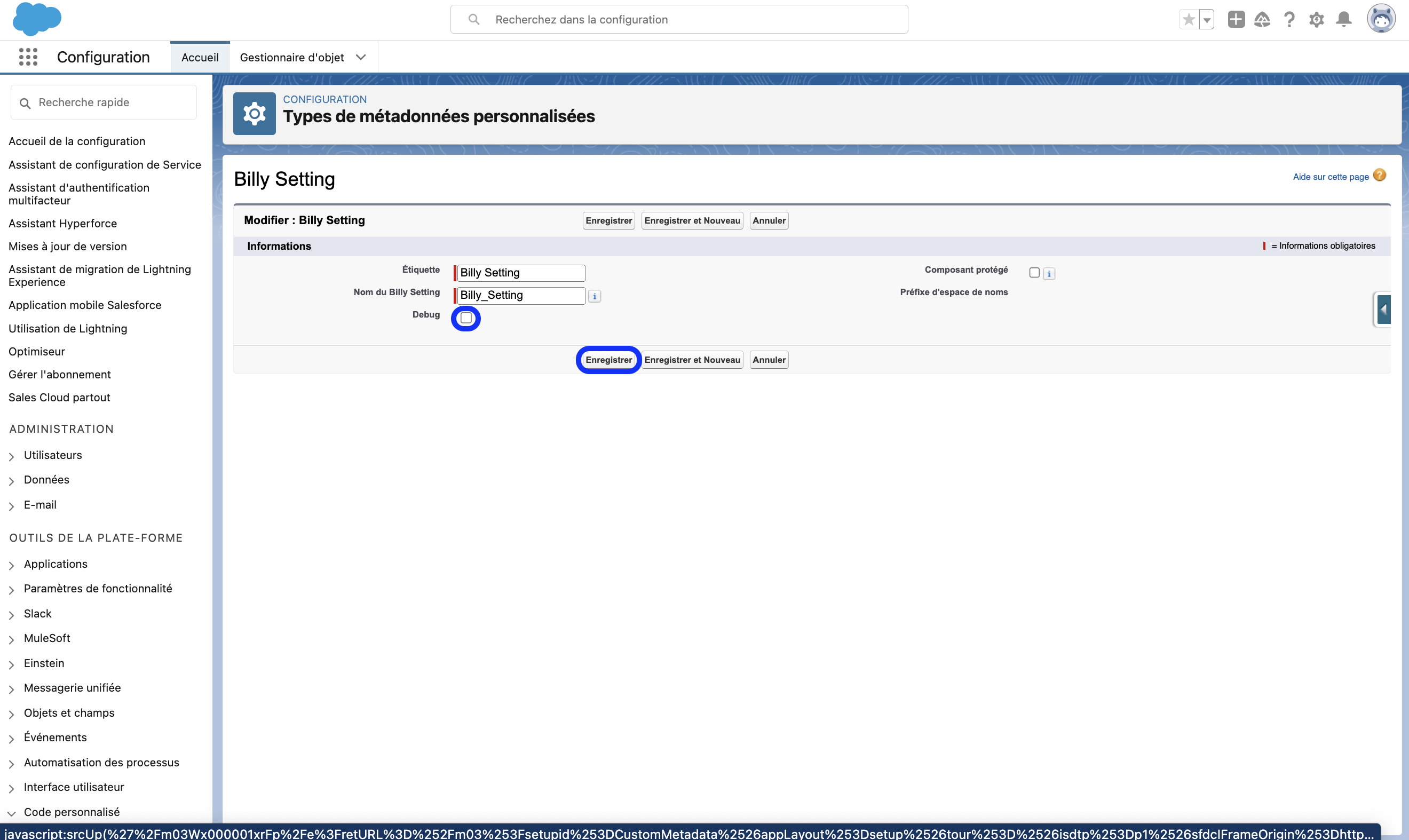Viewport: 1409px width, 840px height.
Task: Click the Salesforce cloud logo
Action: coord(37,19)
